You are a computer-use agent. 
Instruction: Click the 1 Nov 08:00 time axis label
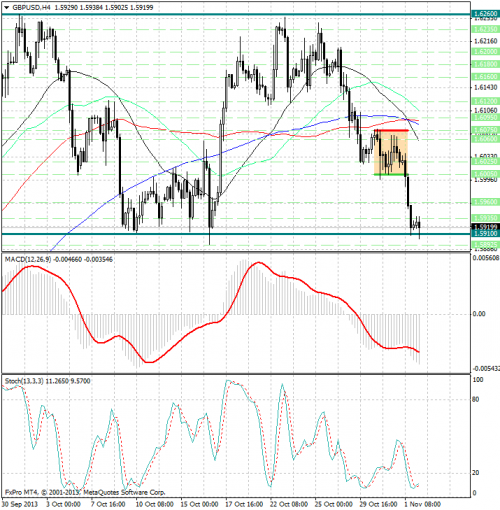pyautogui.click(x=423, y=504)
